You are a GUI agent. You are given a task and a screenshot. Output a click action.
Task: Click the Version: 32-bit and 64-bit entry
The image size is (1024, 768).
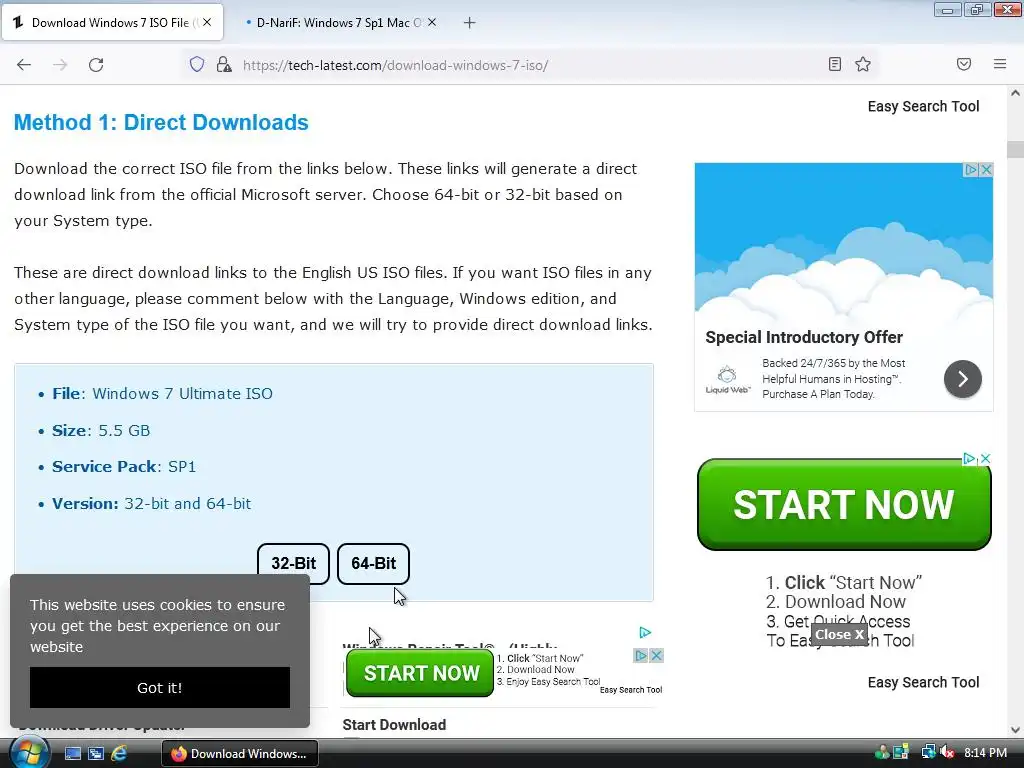point(152,504)
